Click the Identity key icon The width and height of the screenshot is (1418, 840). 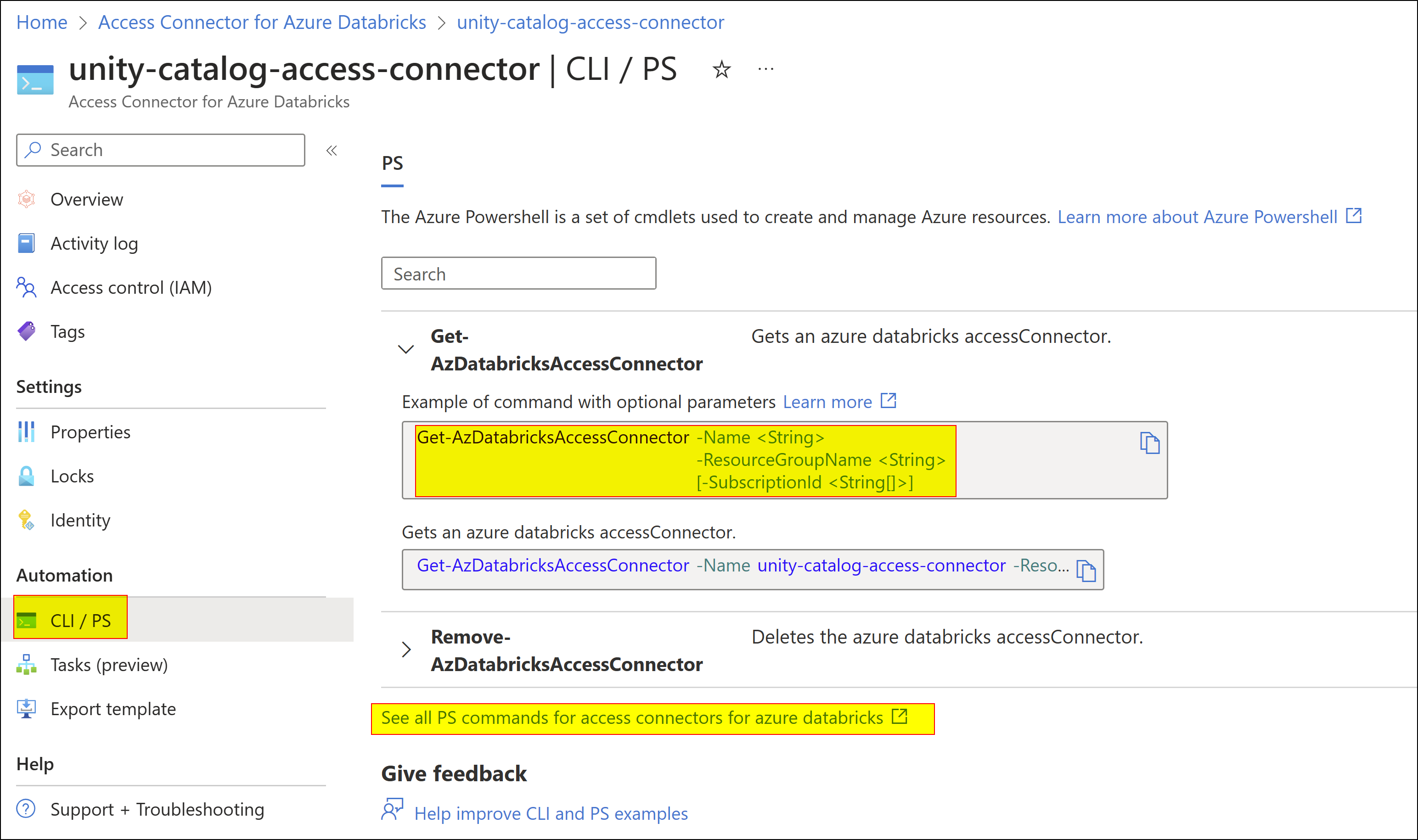[x=26, y=520]
